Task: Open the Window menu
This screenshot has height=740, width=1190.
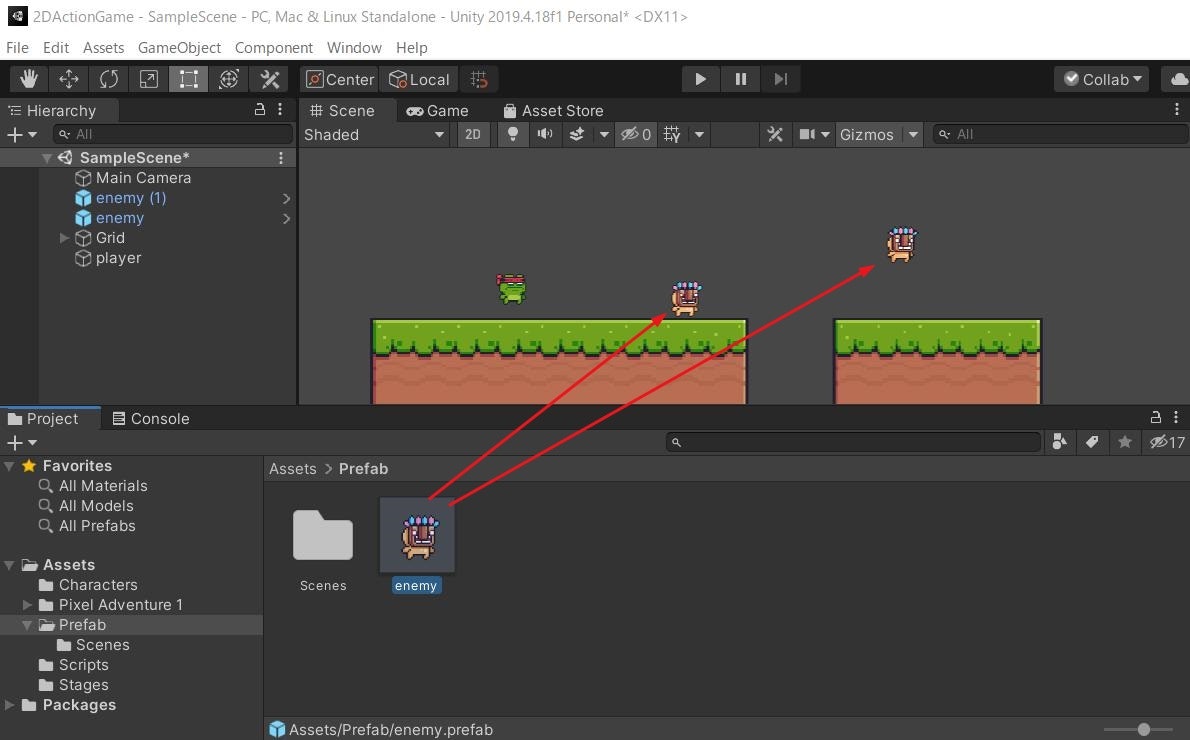Action: coord(354,47)
